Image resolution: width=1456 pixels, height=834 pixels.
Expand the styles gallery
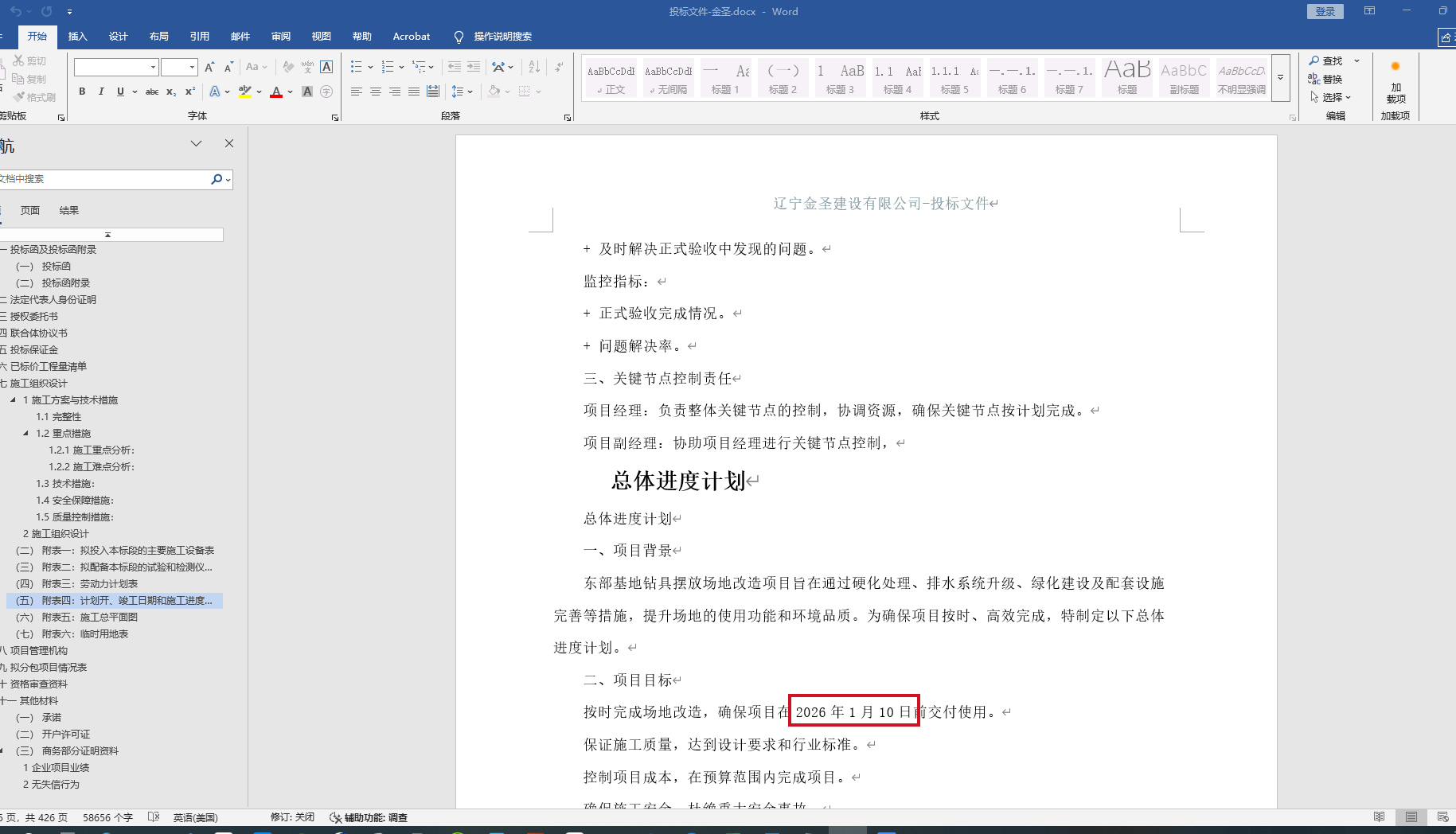(1280, 78)
